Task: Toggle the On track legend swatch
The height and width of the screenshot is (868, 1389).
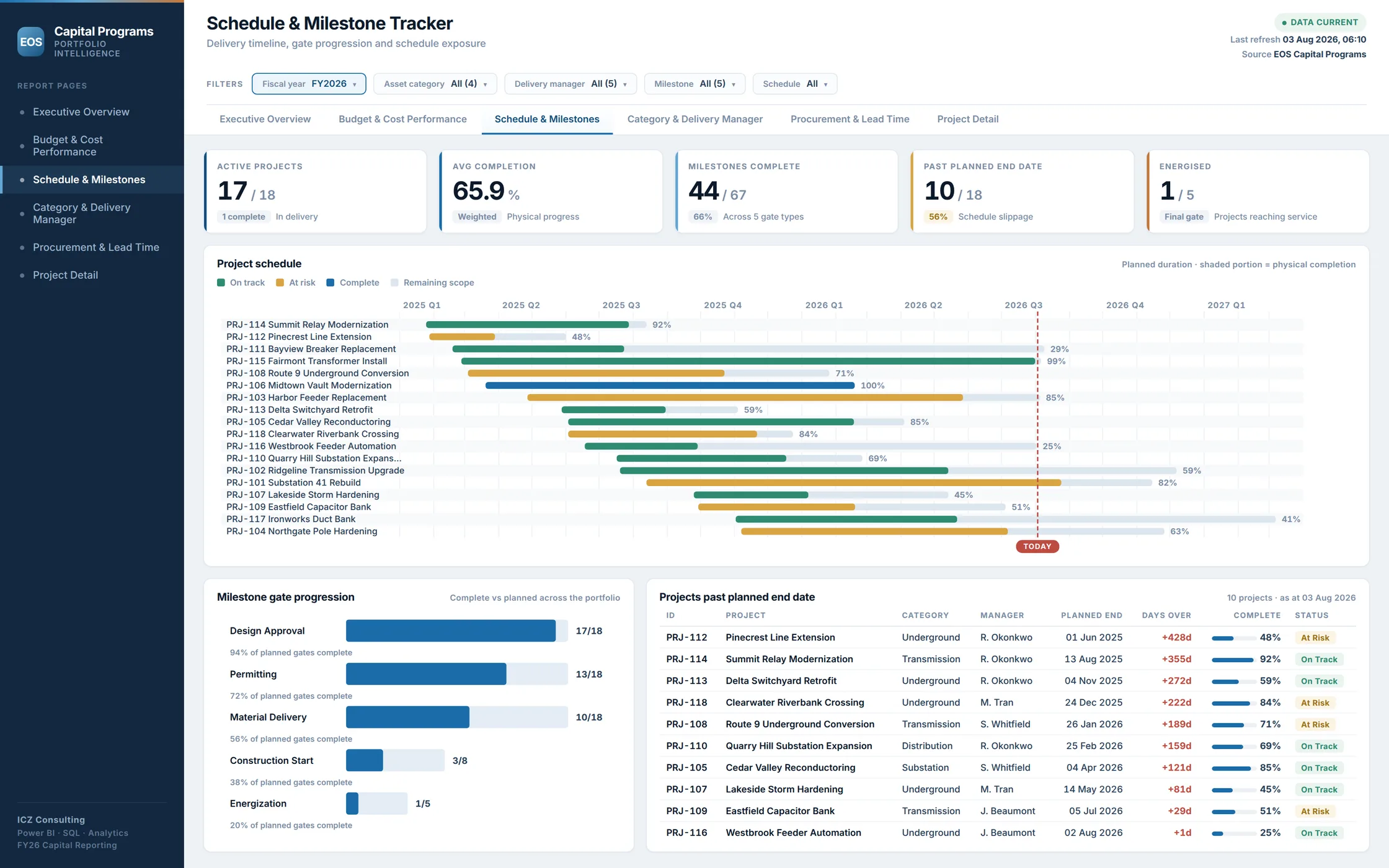Action: point(221,283)
